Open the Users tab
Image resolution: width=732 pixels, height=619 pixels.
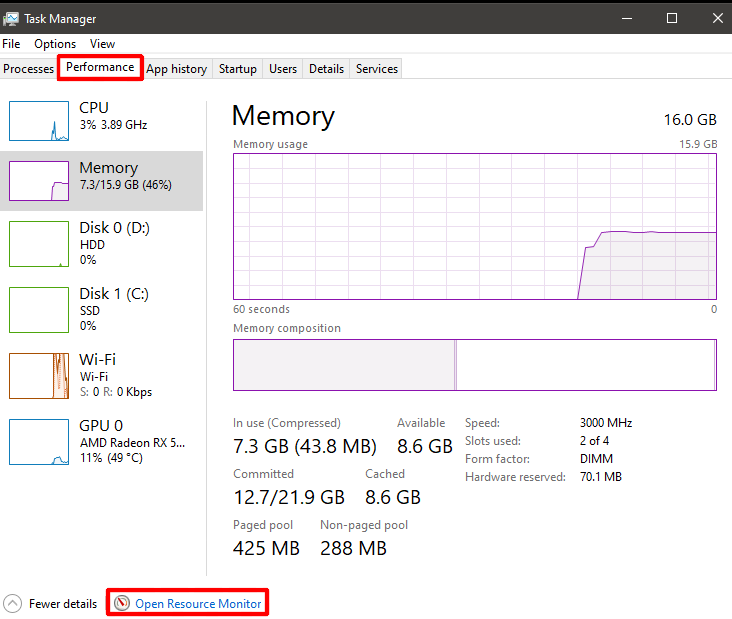283,69
